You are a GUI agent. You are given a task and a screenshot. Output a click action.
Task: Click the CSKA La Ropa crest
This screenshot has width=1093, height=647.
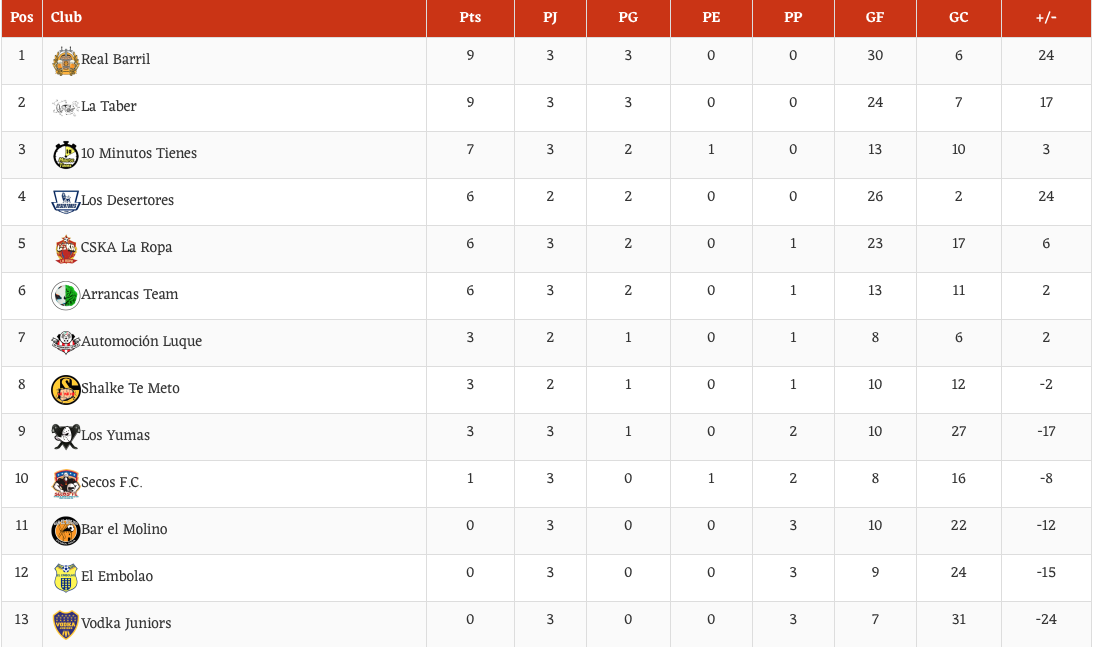tap(66, 248)
